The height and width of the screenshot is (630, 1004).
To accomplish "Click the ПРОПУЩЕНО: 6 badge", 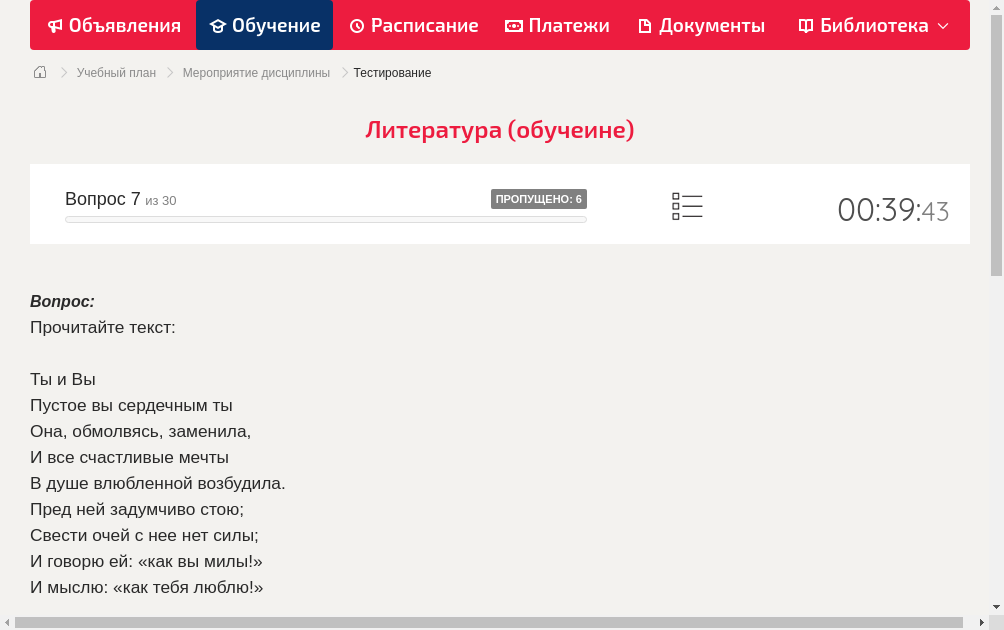I will (x=538, y=199).
